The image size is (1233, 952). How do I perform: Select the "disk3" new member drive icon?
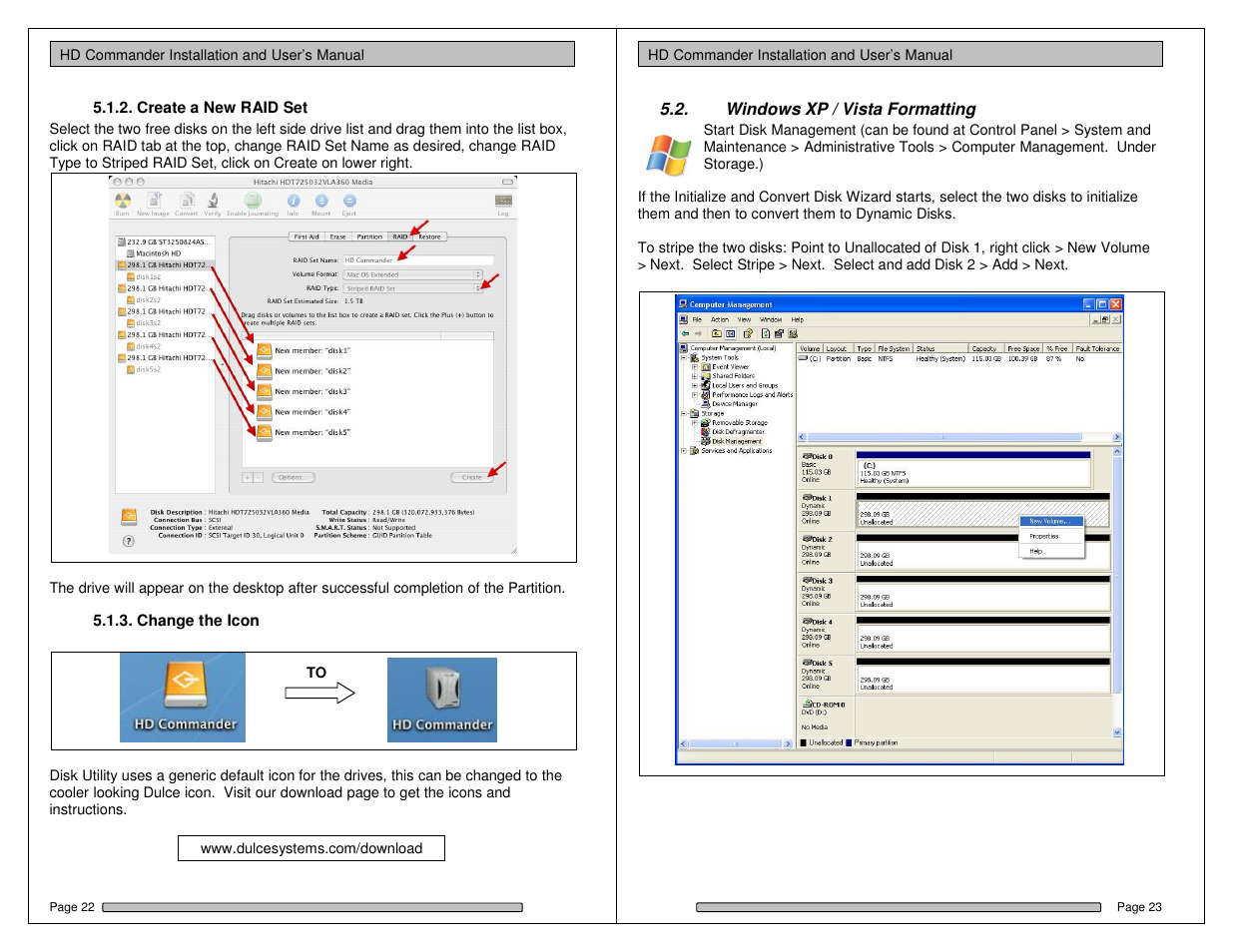[x=265, y=391]
